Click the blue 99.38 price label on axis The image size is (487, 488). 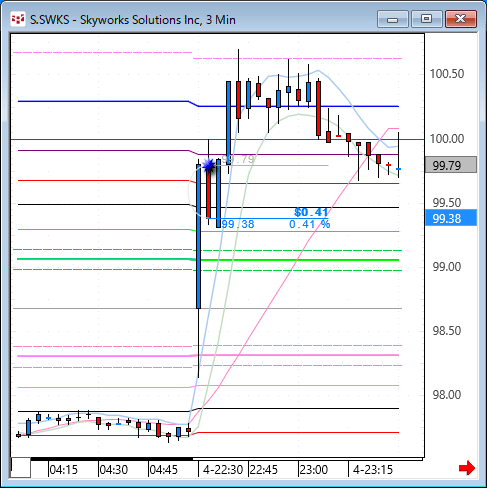coord(451,218)
